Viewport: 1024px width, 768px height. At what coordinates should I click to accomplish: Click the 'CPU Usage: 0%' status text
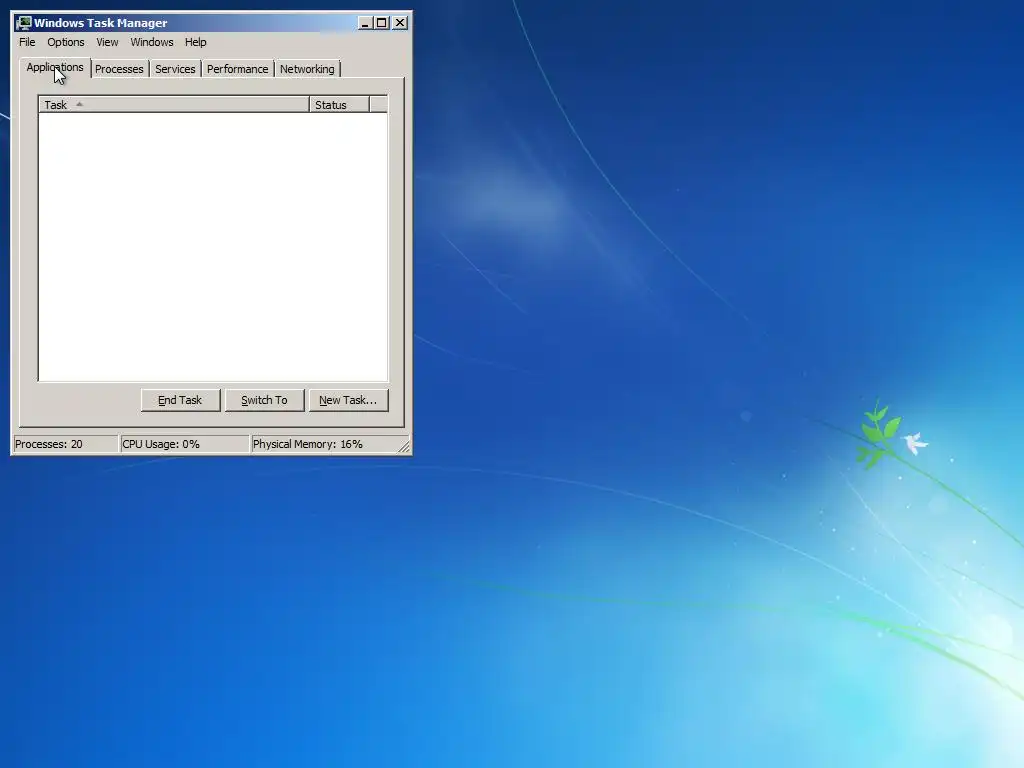(x=161, y=444)
